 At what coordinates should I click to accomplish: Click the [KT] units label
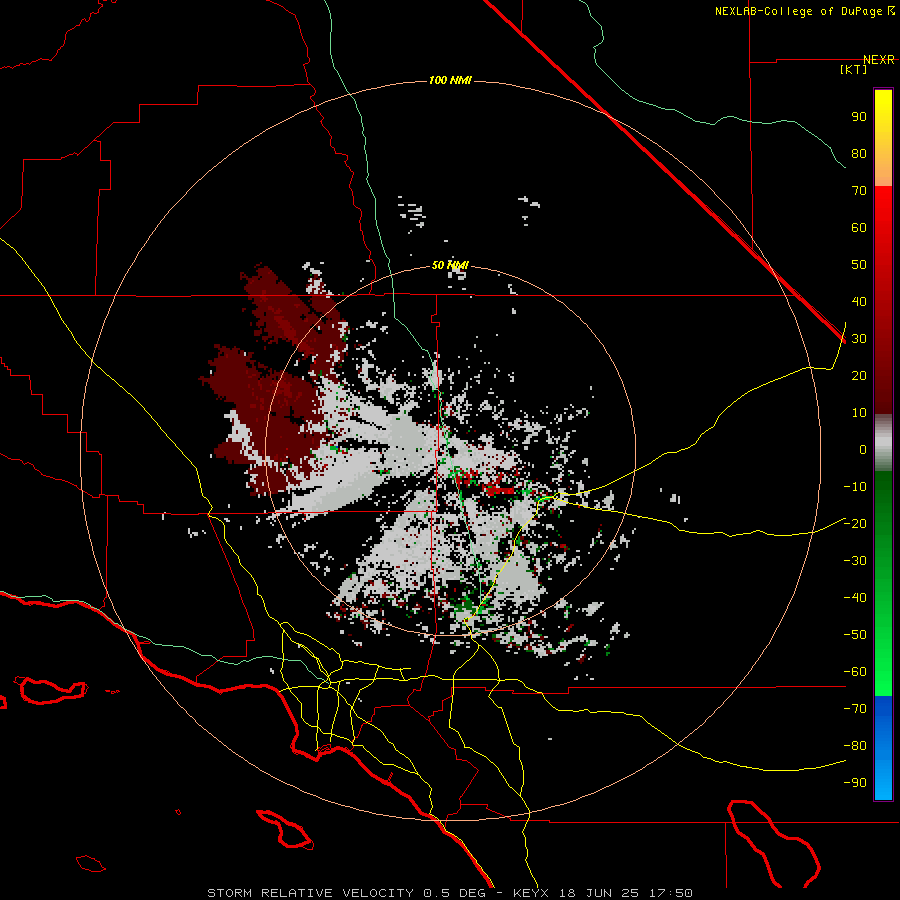click(x=854, y=69)
